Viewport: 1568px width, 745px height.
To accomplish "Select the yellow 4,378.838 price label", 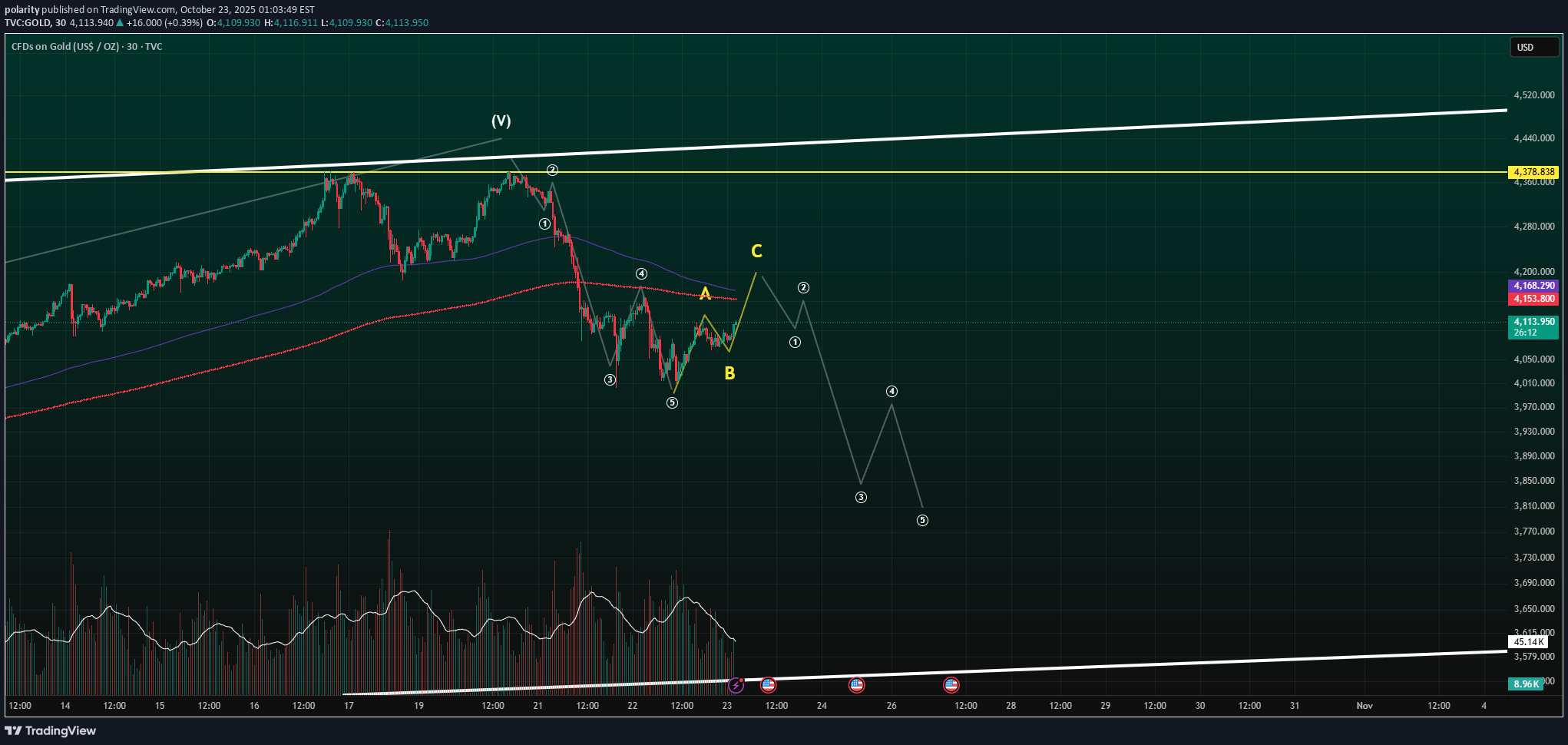I will [1533, 172].
